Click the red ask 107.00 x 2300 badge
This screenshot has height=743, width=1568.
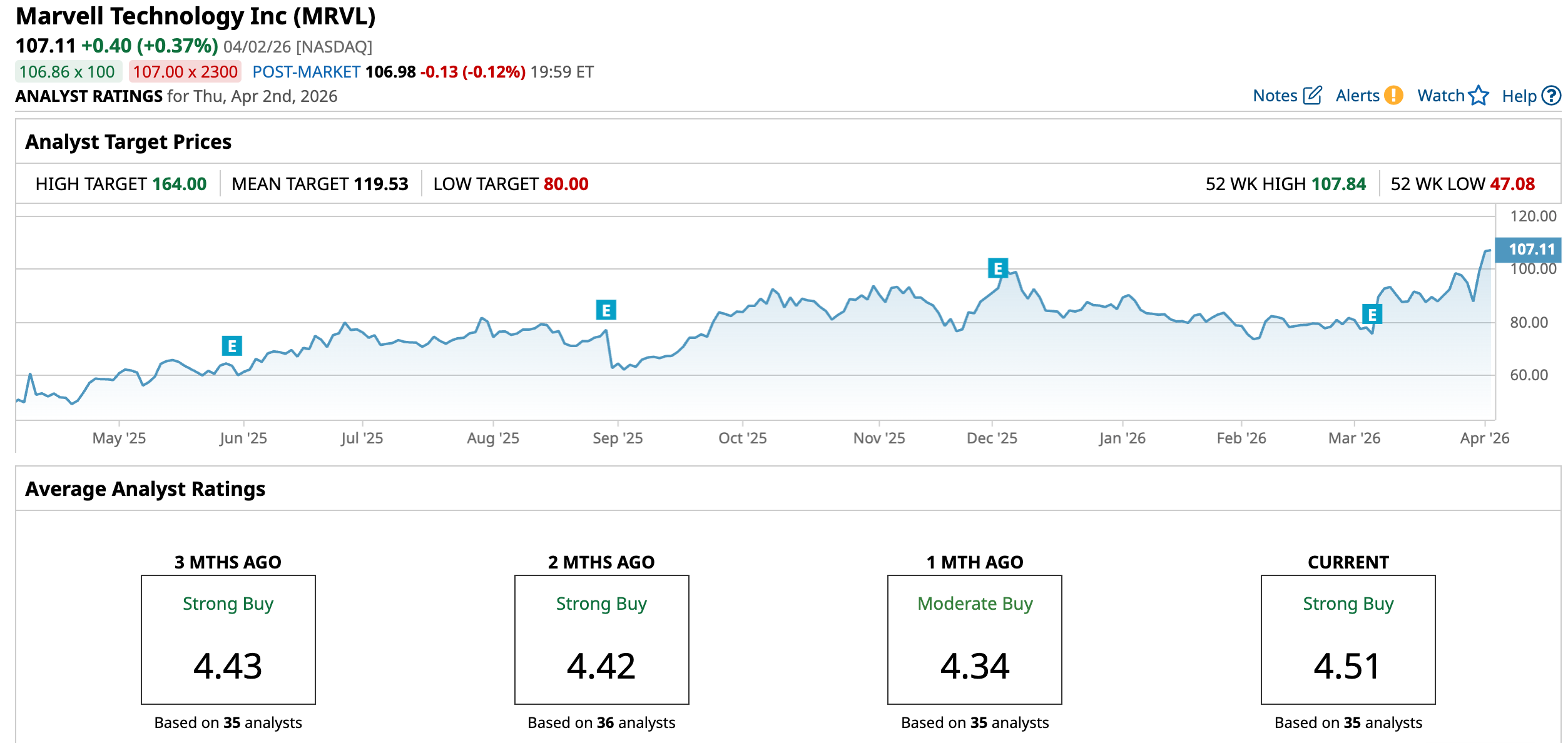185,72
